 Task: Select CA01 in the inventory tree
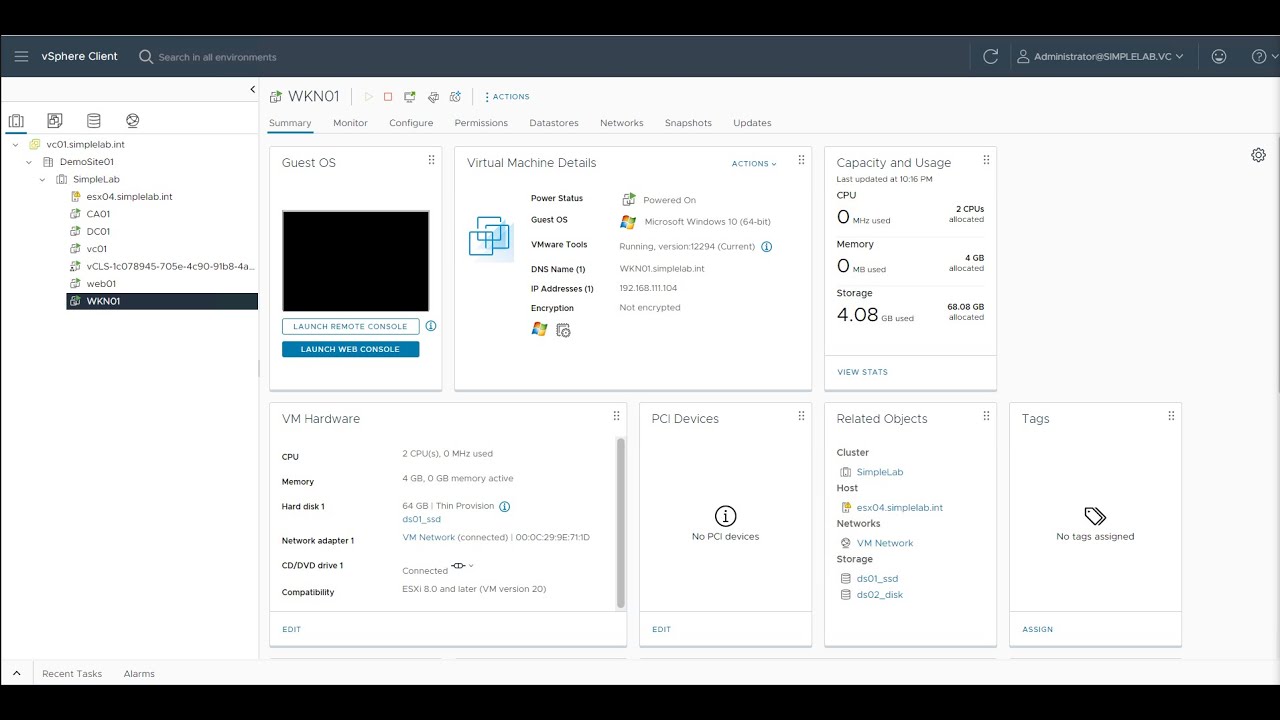click(x=98, y=214)
